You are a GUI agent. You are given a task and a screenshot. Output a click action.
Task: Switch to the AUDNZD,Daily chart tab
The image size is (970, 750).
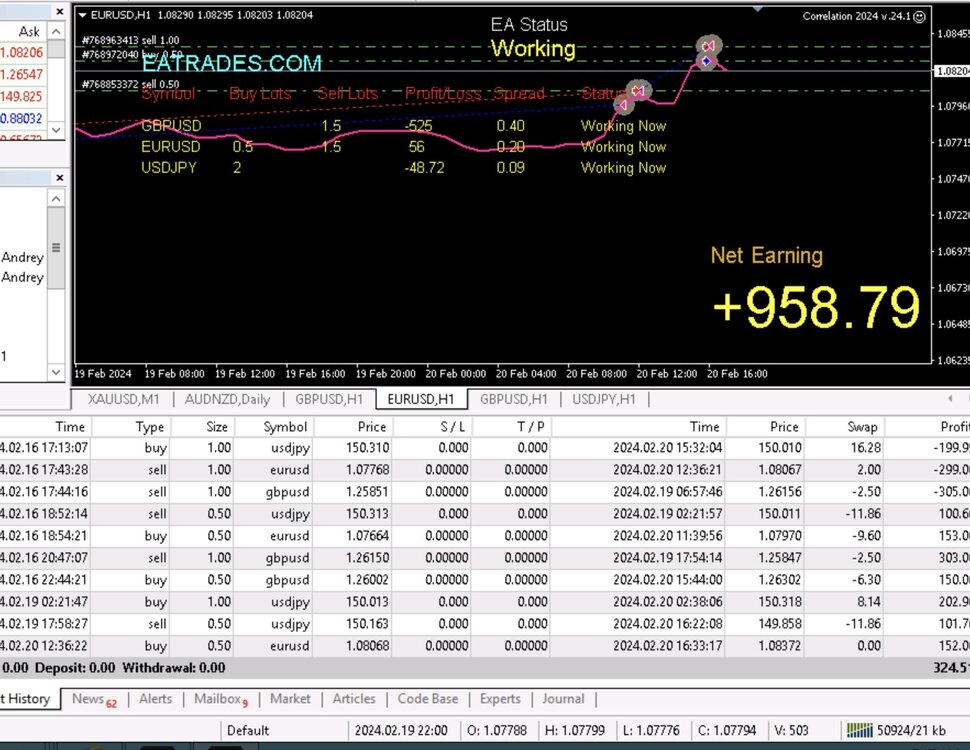point(227,399)
